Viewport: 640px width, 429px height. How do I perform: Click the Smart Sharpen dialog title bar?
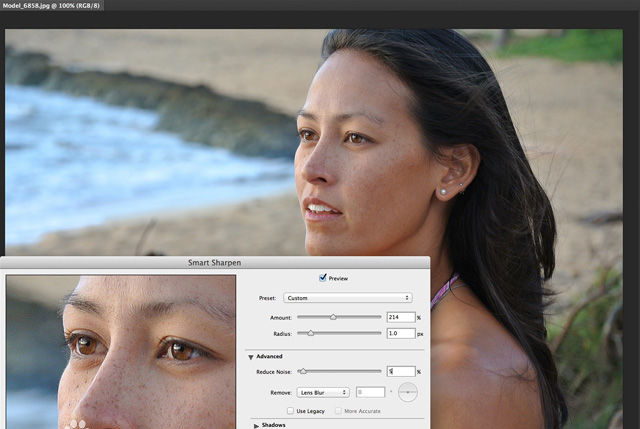[215, 262]
